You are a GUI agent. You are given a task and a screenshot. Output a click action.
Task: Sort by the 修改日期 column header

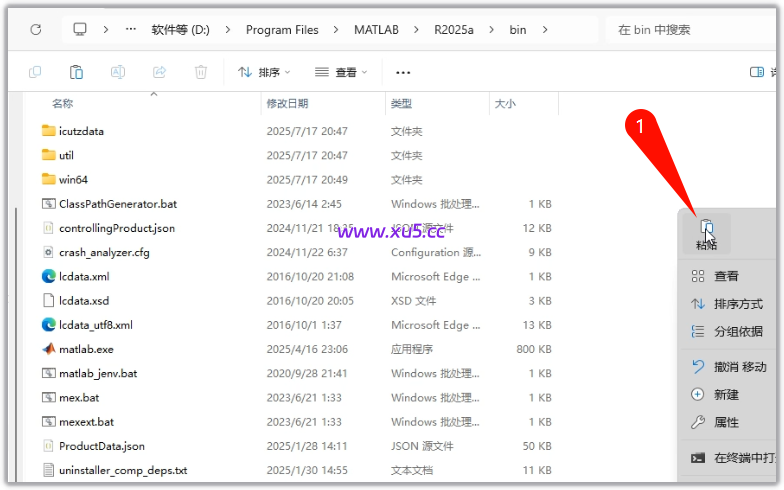pyautogui.click(x=287, y=103)
